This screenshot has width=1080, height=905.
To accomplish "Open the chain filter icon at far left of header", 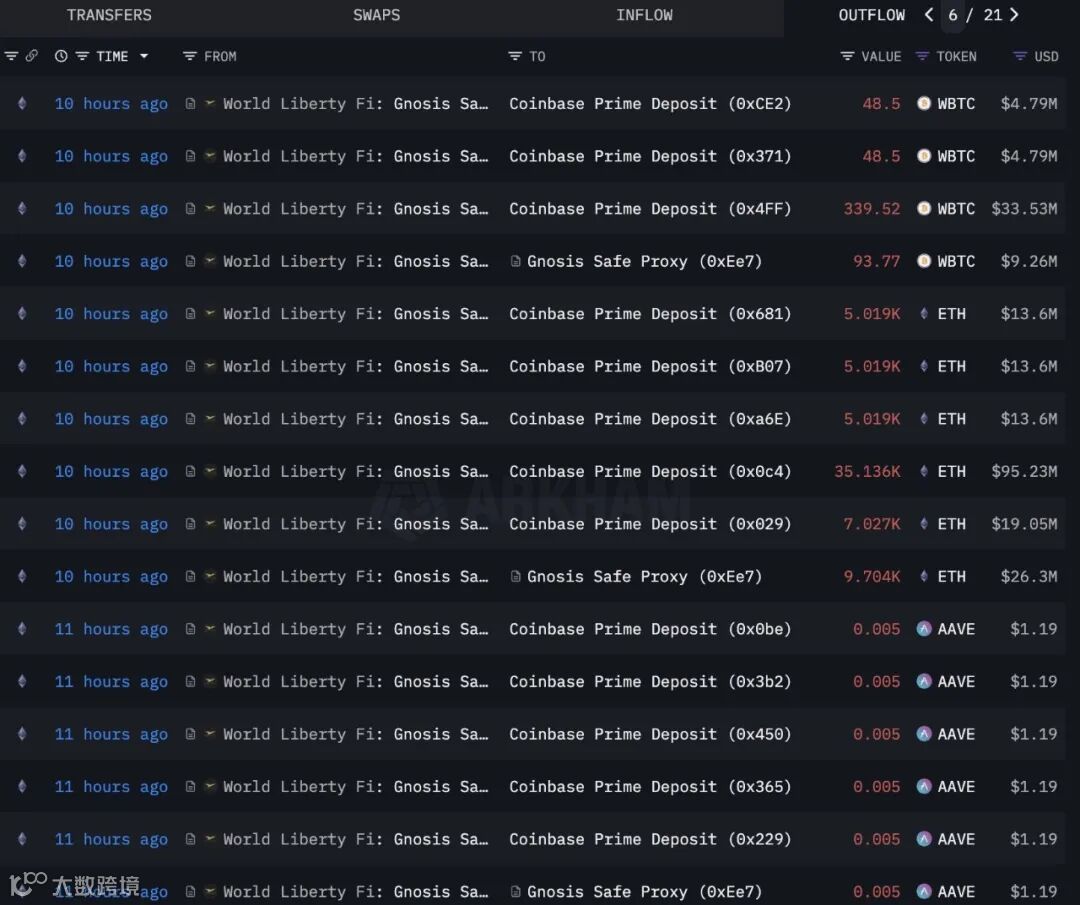I will tap(11, 56).
